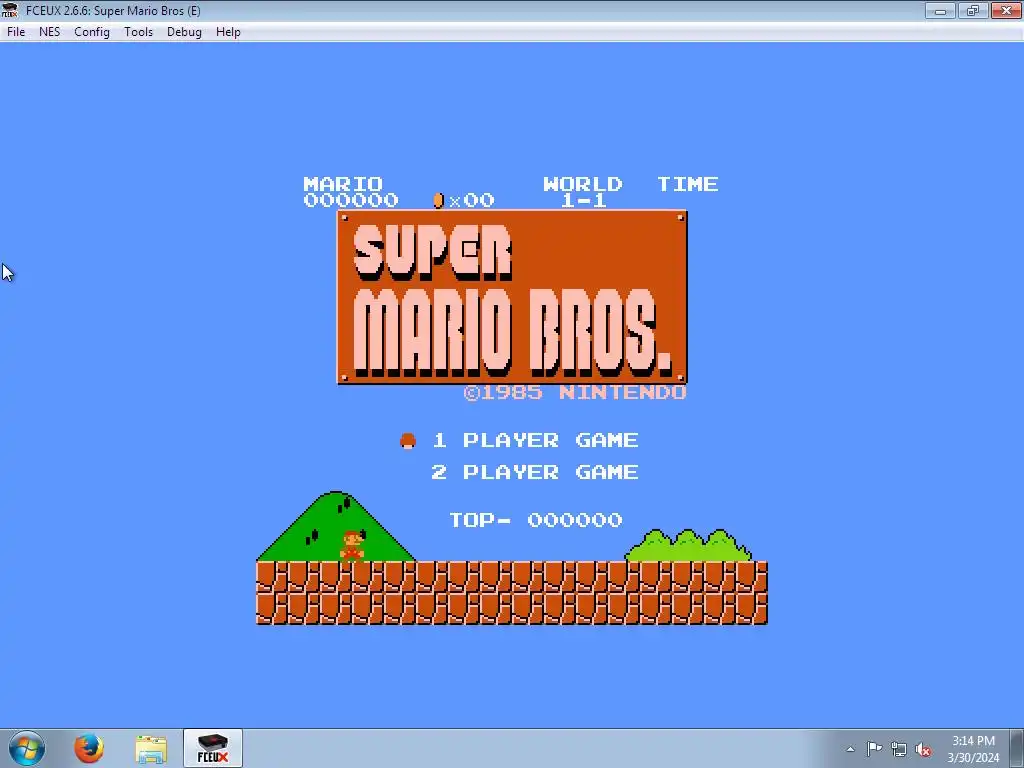Open the Action Center flag icon
This screenshot has height=768, width=1024.
click(874, 749)
